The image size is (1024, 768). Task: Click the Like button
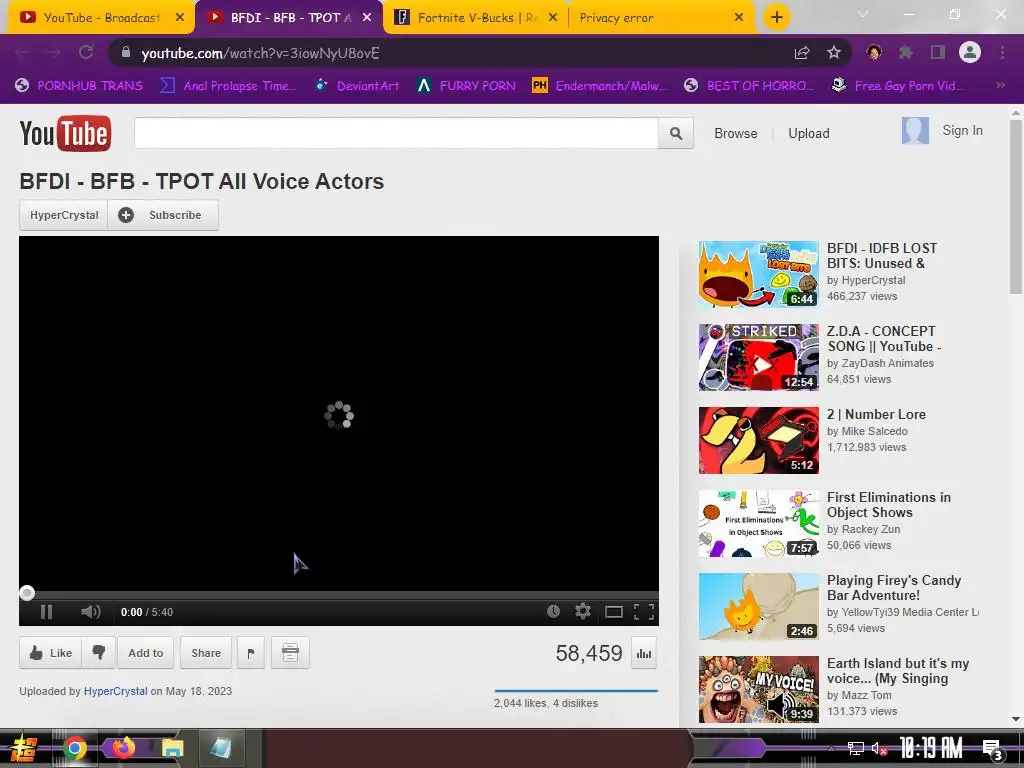click(x=50, y=652)
